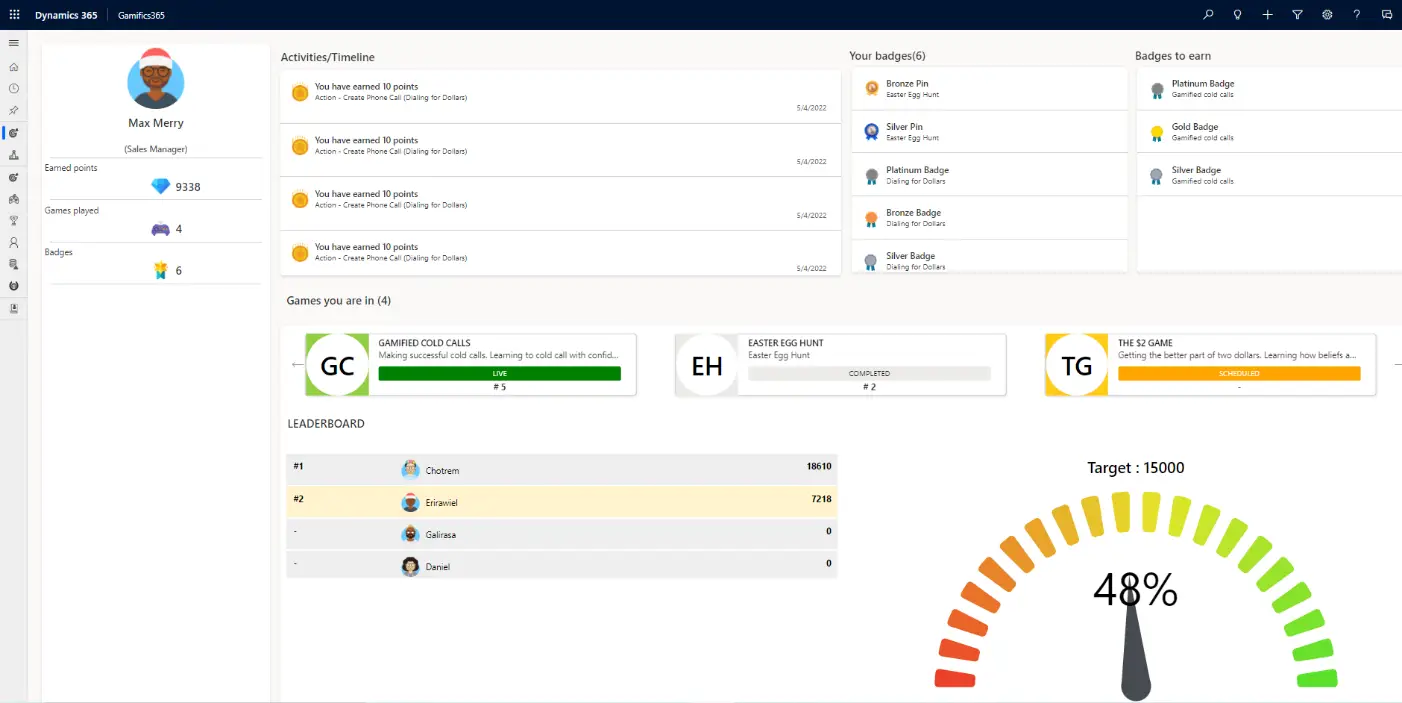Open the lightbulb assistant icon
1402x703 pixels.
tap(1238, 15)
